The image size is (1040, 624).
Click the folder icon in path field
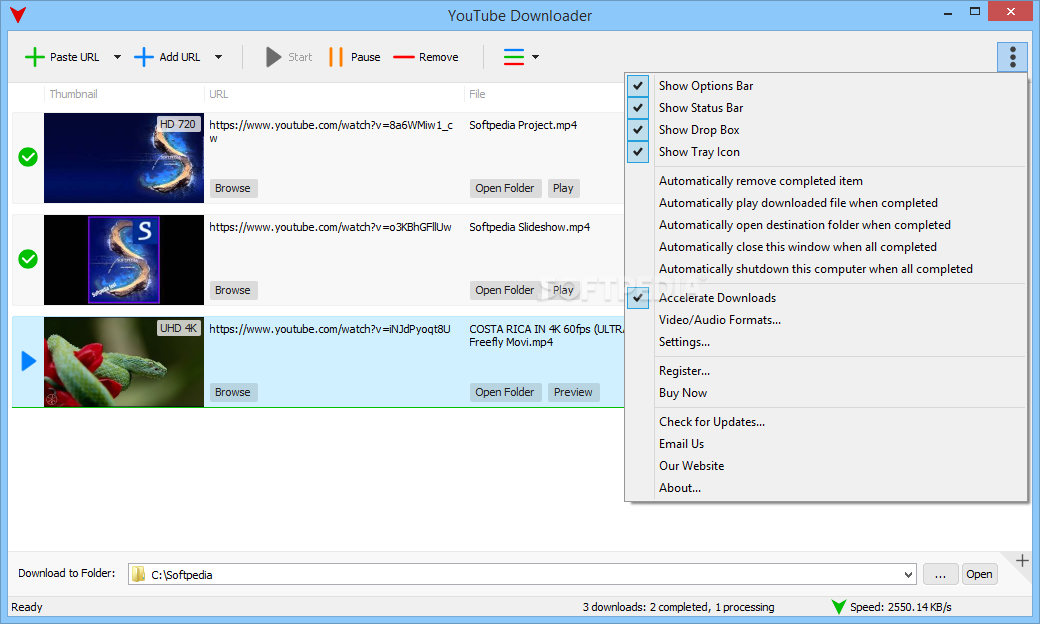click(x=138, y=574)
